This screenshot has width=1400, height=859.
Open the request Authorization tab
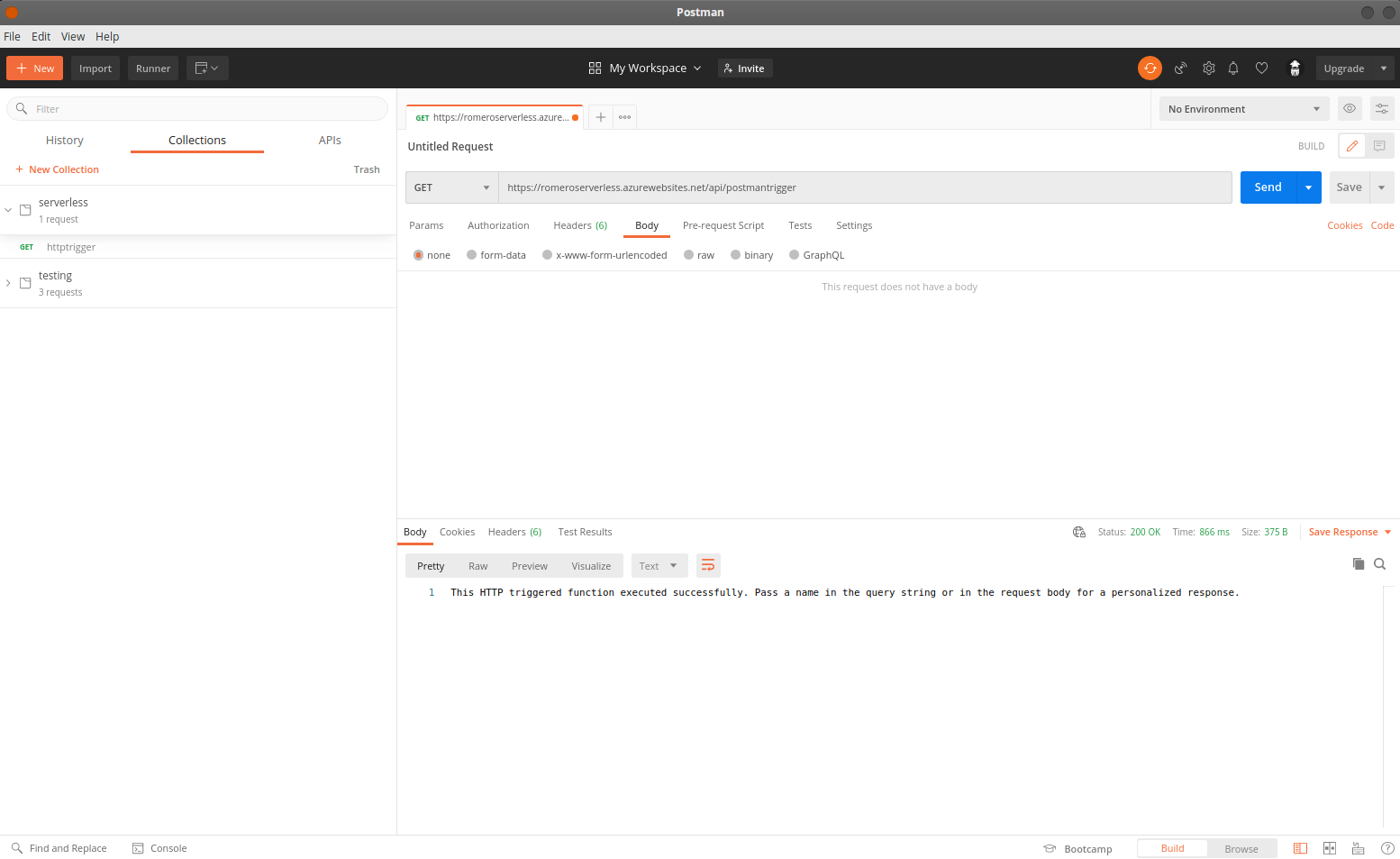pos(498,226)
